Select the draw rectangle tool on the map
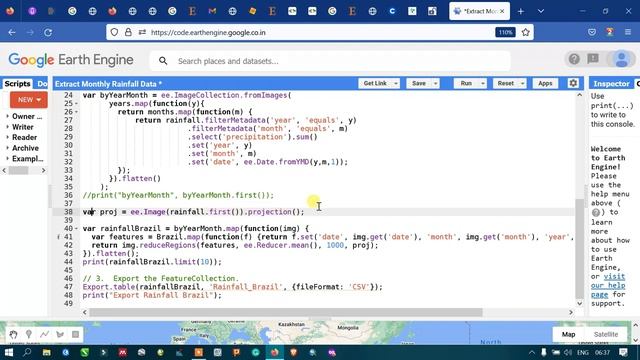640x360 pixels. pyautogui.click(x=76, y=335)
